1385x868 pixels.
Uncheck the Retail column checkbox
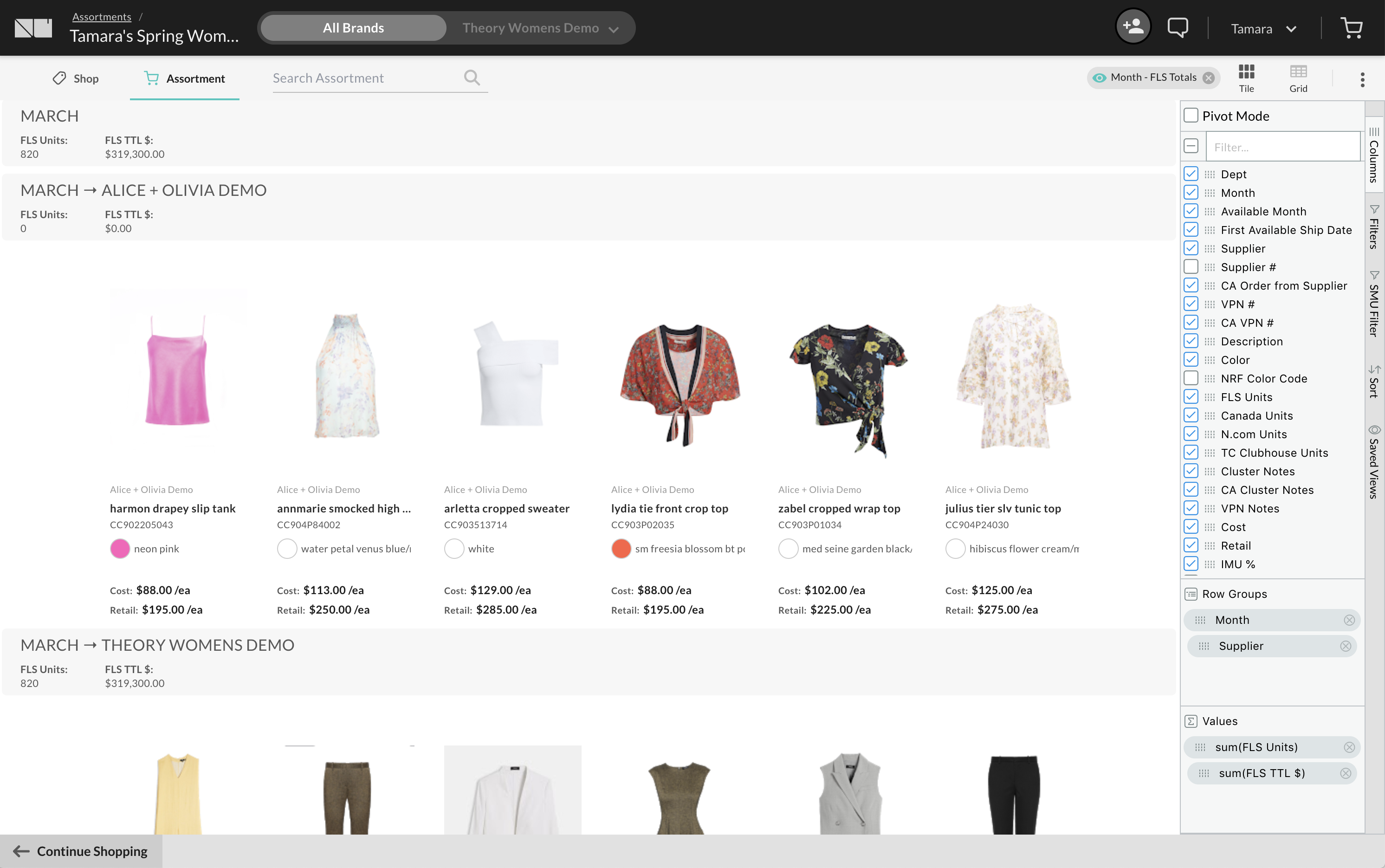(x=1191, y=545)
